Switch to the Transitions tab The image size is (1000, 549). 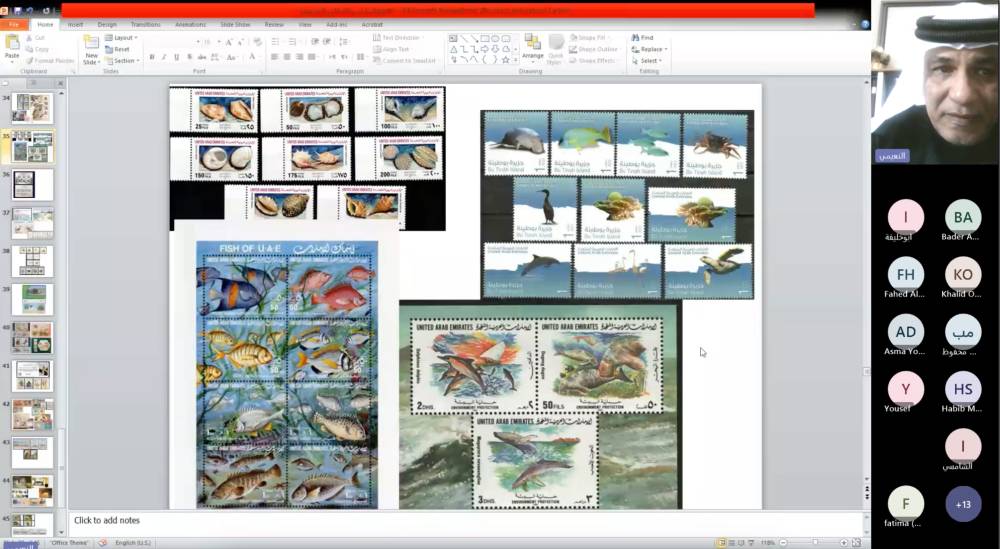click(145, 24)
